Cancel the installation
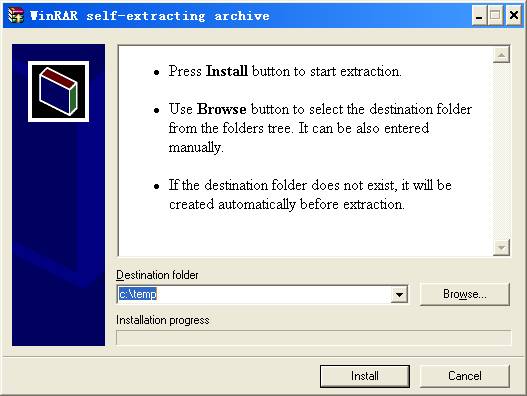Image resolution: width=527 pixels, height=396 pixels. point(464,376)
